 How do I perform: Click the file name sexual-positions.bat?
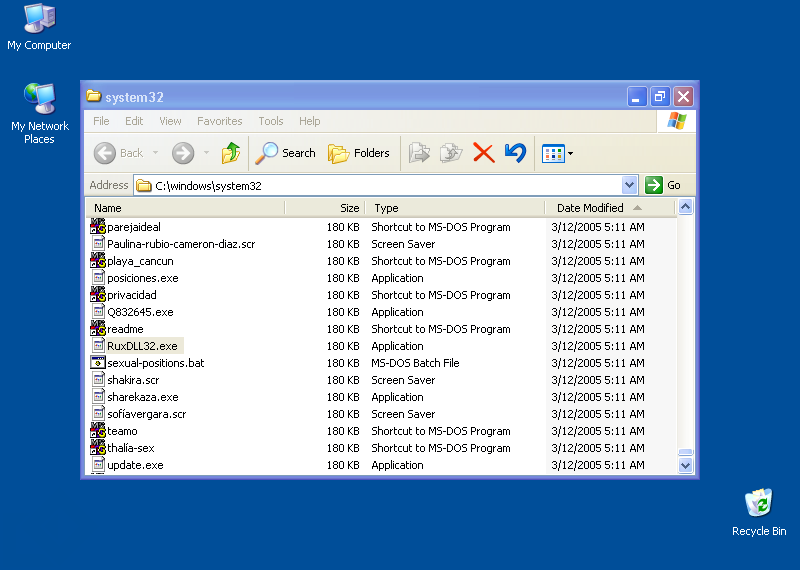[156, 363]
